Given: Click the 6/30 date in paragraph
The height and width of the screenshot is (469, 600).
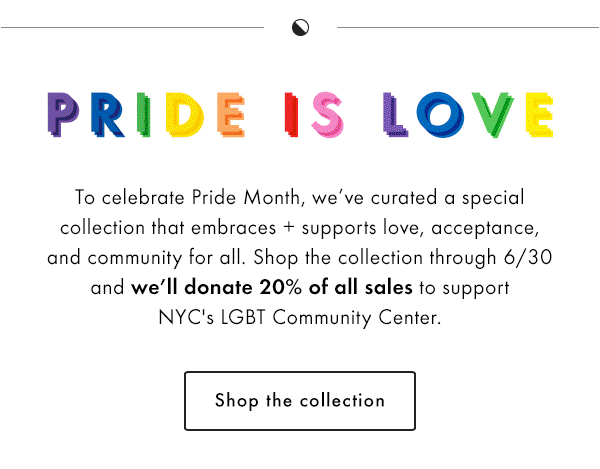Looking at the screenshot, I should tap(528, 257).
